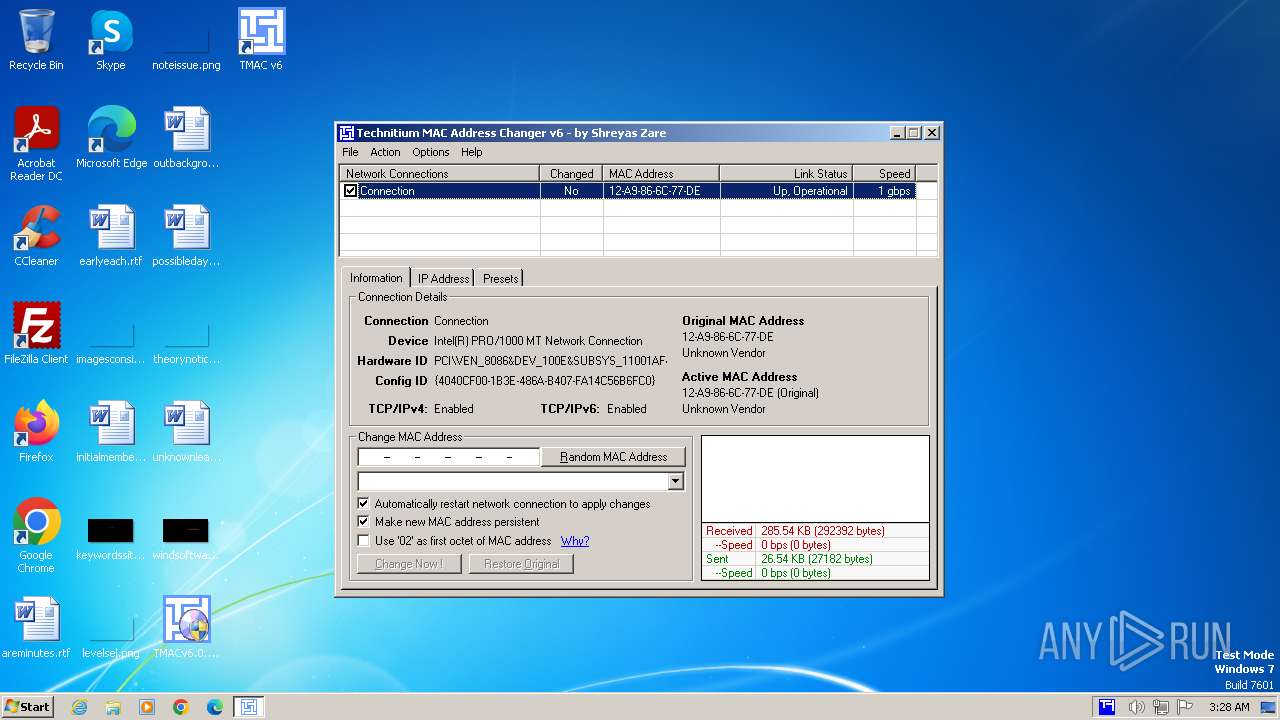Viewport: 1280px width, 720px height.
Task: Sort by the MAC Address column header
Action: (x=661, y=174)
